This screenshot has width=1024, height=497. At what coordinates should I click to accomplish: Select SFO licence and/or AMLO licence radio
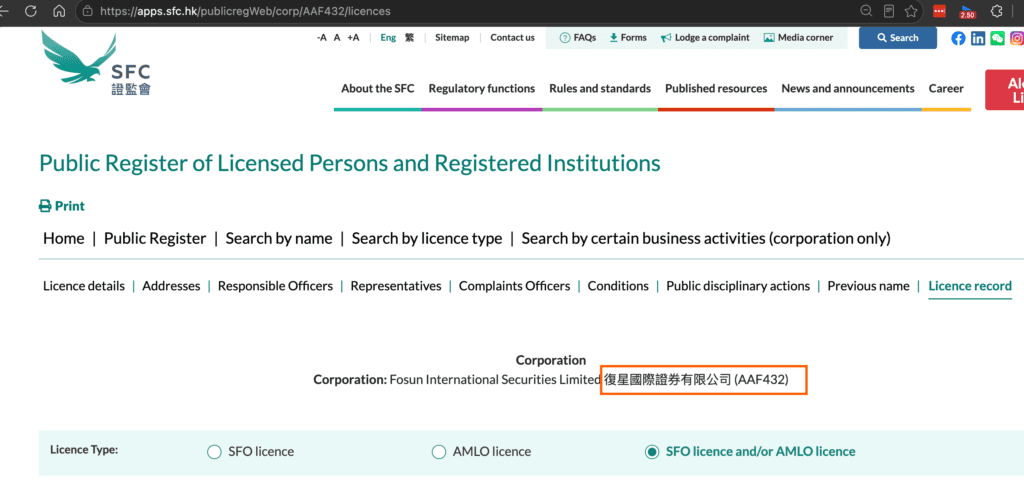pos(652,452)
